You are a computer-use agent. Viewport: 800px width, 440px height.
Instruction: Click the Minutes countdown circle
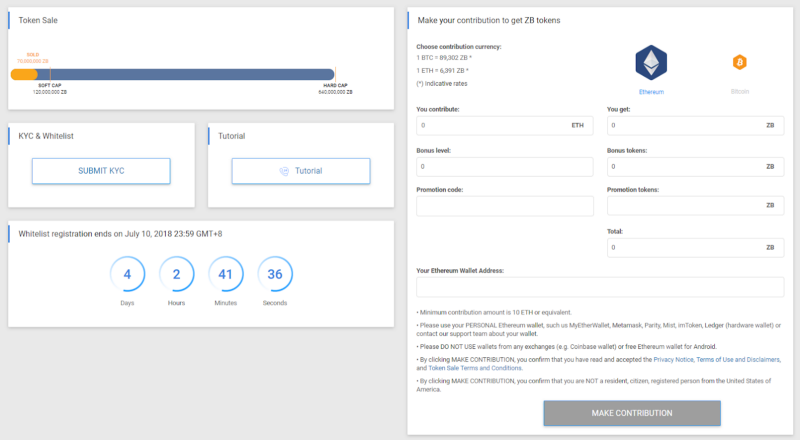(226, 274)
